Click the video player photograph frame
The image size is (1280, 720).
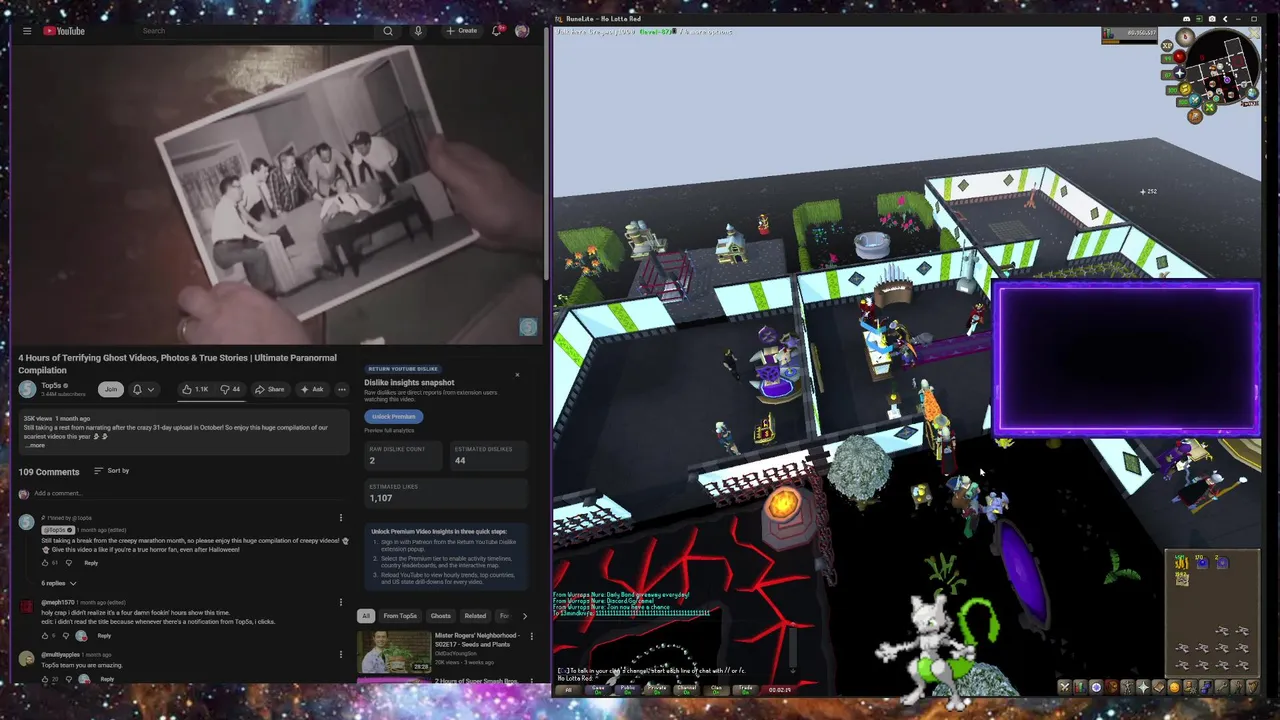(277, 195)
